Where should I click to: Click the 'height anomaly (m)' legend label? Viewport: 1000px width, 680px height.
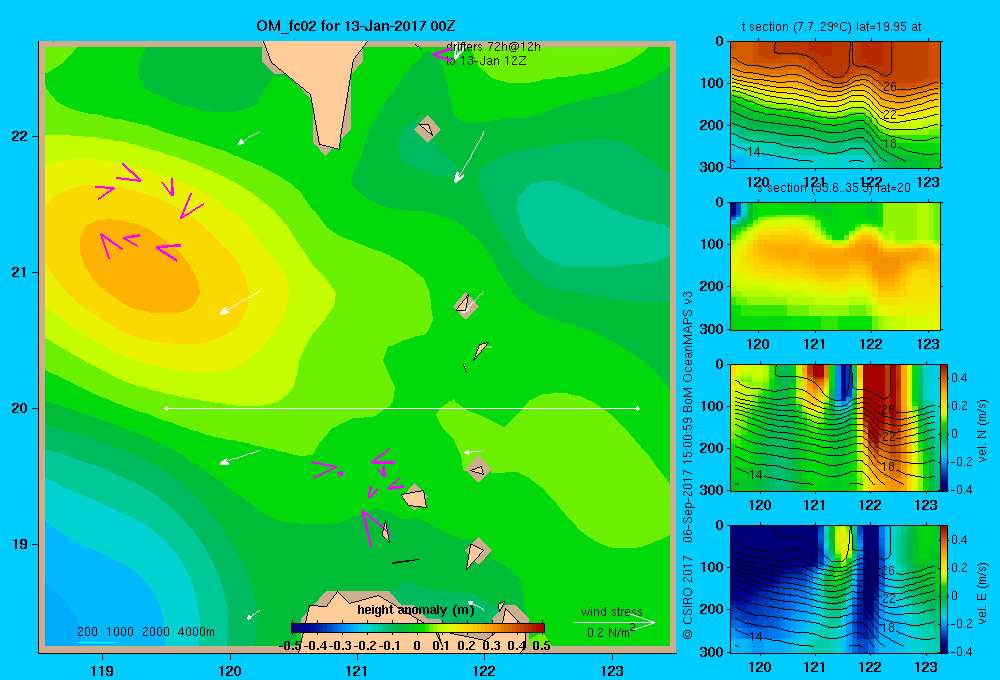tap(416, 610)
